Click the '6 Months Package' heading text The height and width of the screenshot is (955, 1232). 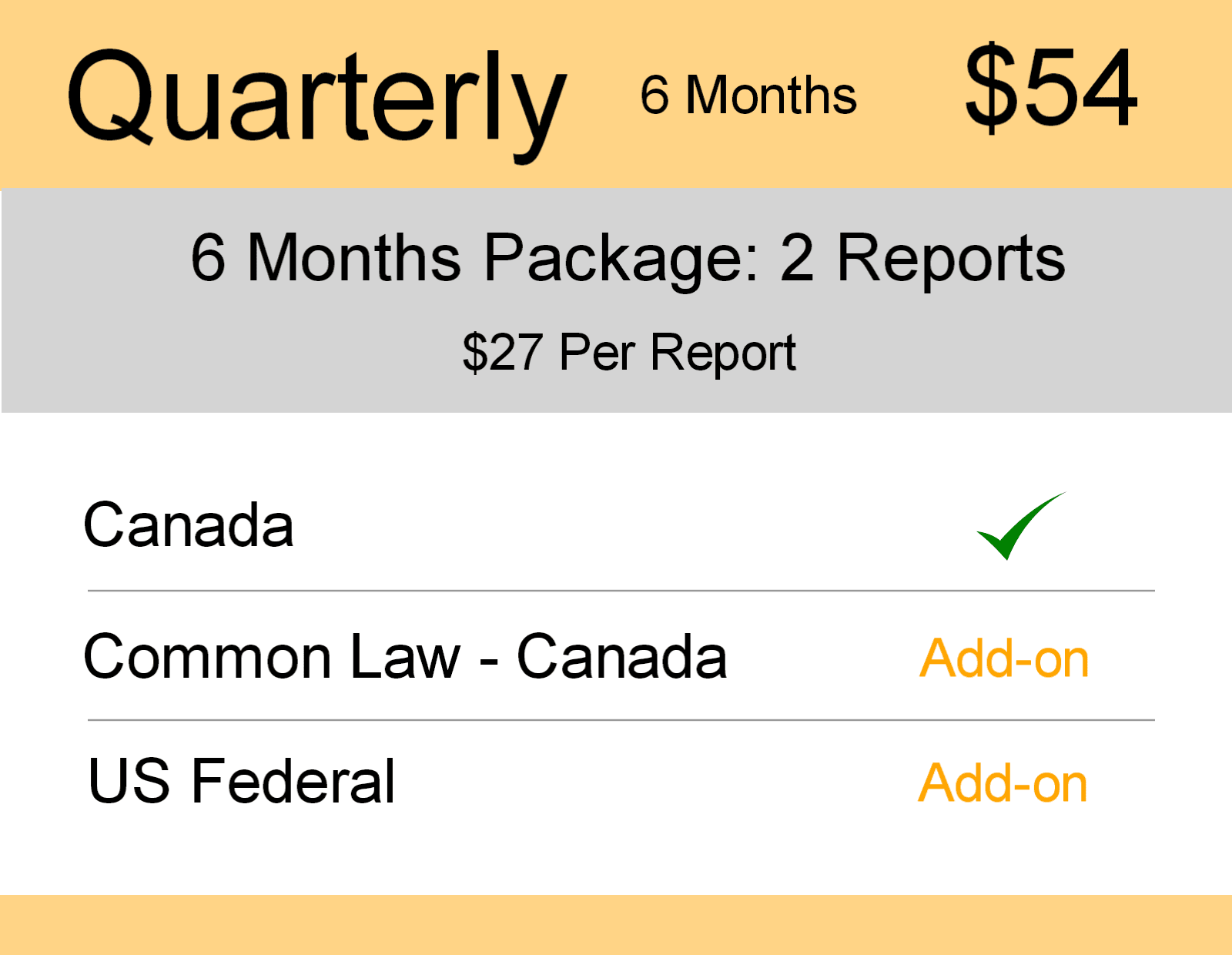tap(474, 259)
